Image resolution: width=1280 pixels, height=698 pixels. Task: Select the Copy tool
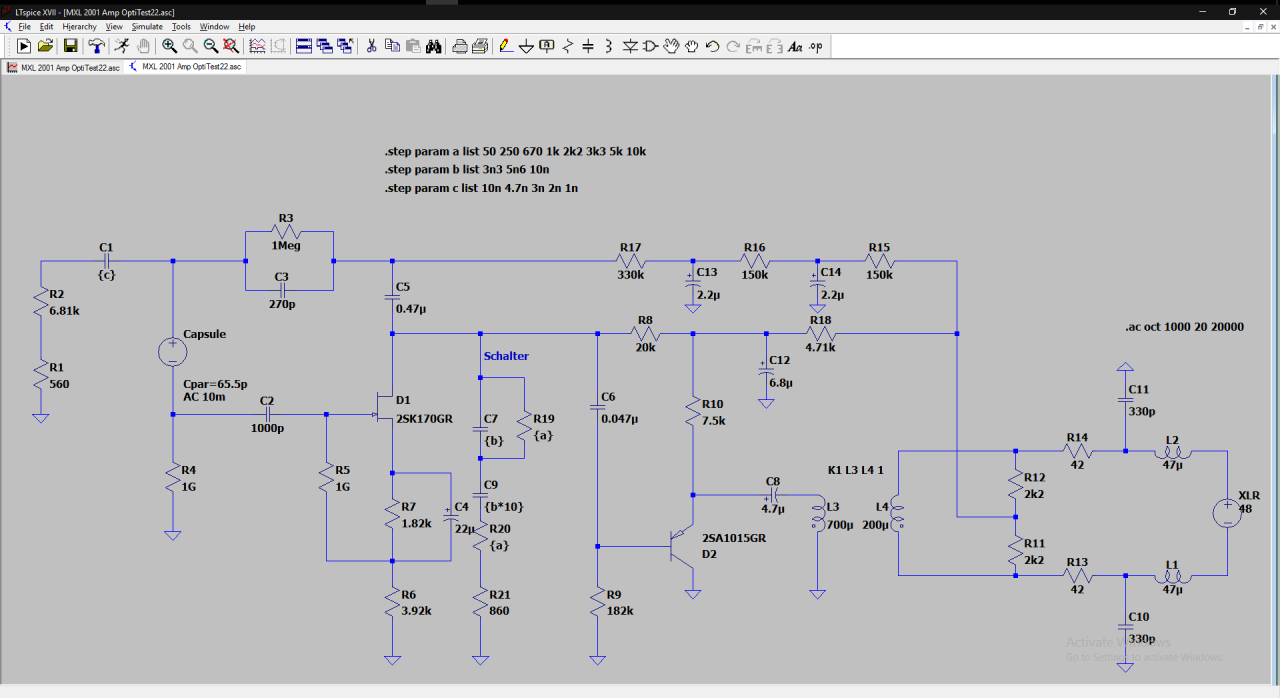tap(392, 46)
